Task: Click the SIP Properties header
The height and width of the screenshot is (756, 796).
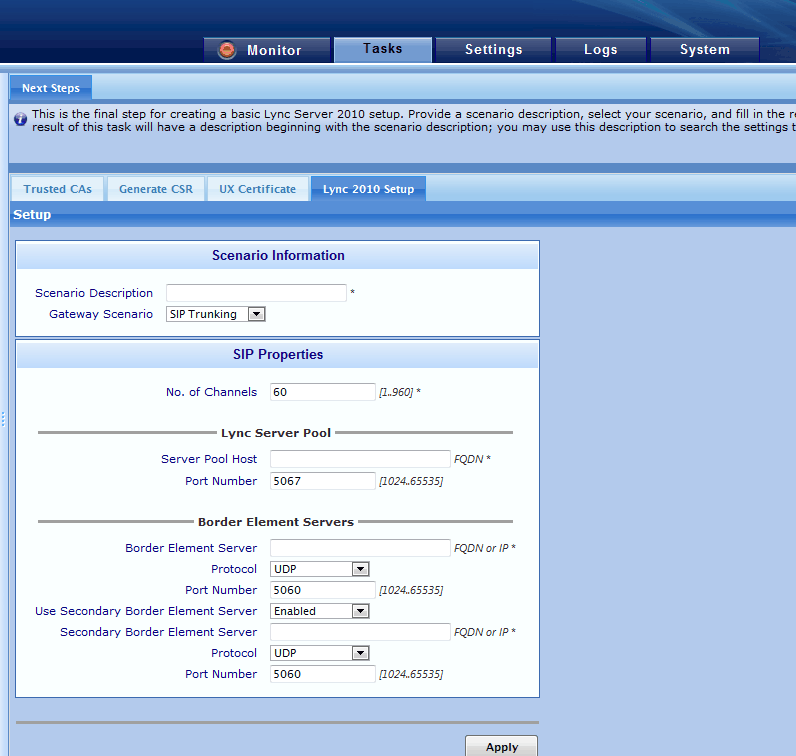Action: 278,354
